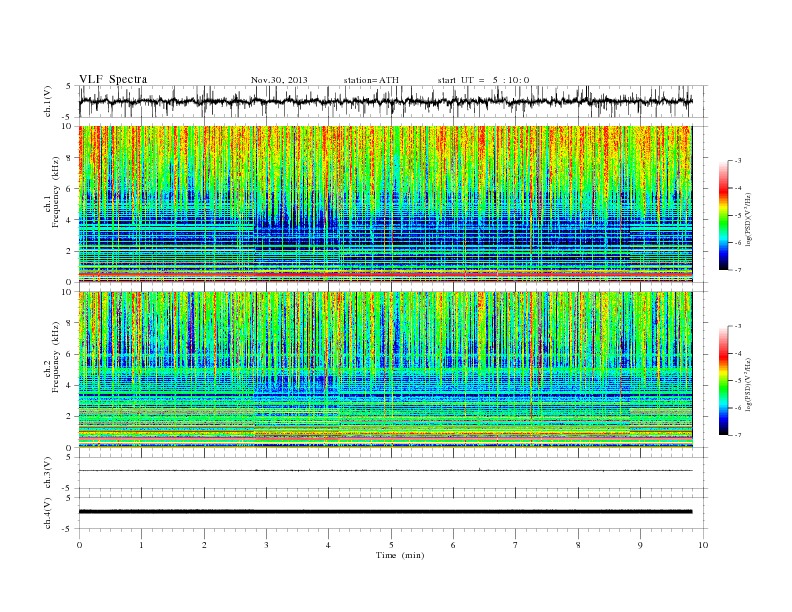Click the 'Time (min)' axis label
Screen dimensions: 792x612
[400, 555]
